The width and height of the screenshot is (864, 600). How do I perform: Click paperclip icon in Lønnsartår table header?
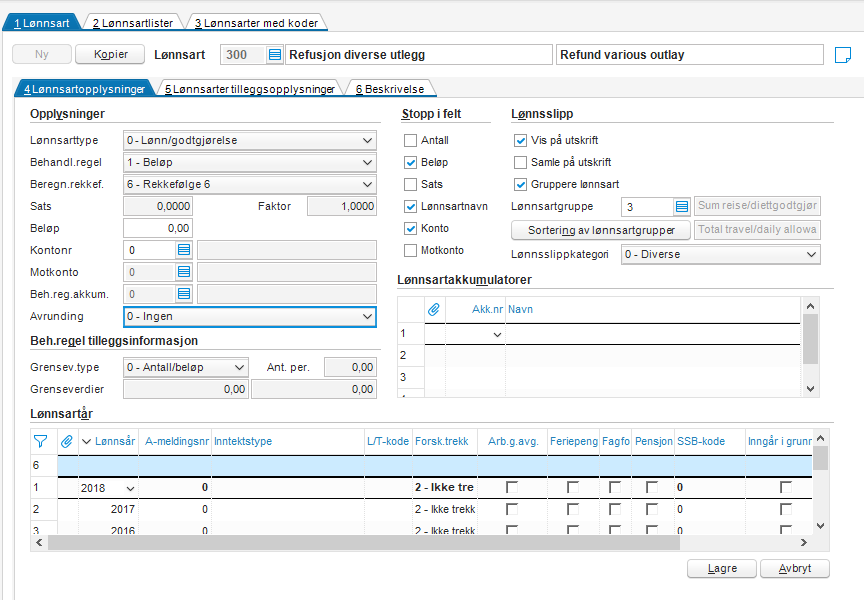coord(67,441)
